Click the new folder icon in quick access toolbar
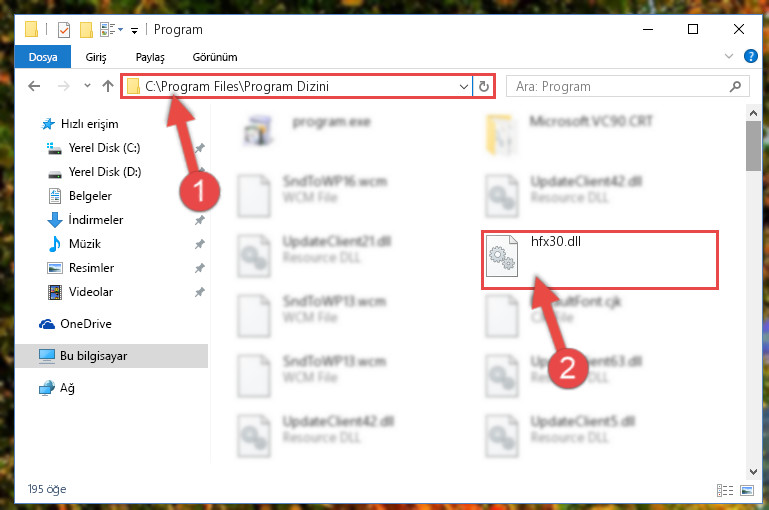Viewport: 769px width, 510px height. [x=86, y=30]
